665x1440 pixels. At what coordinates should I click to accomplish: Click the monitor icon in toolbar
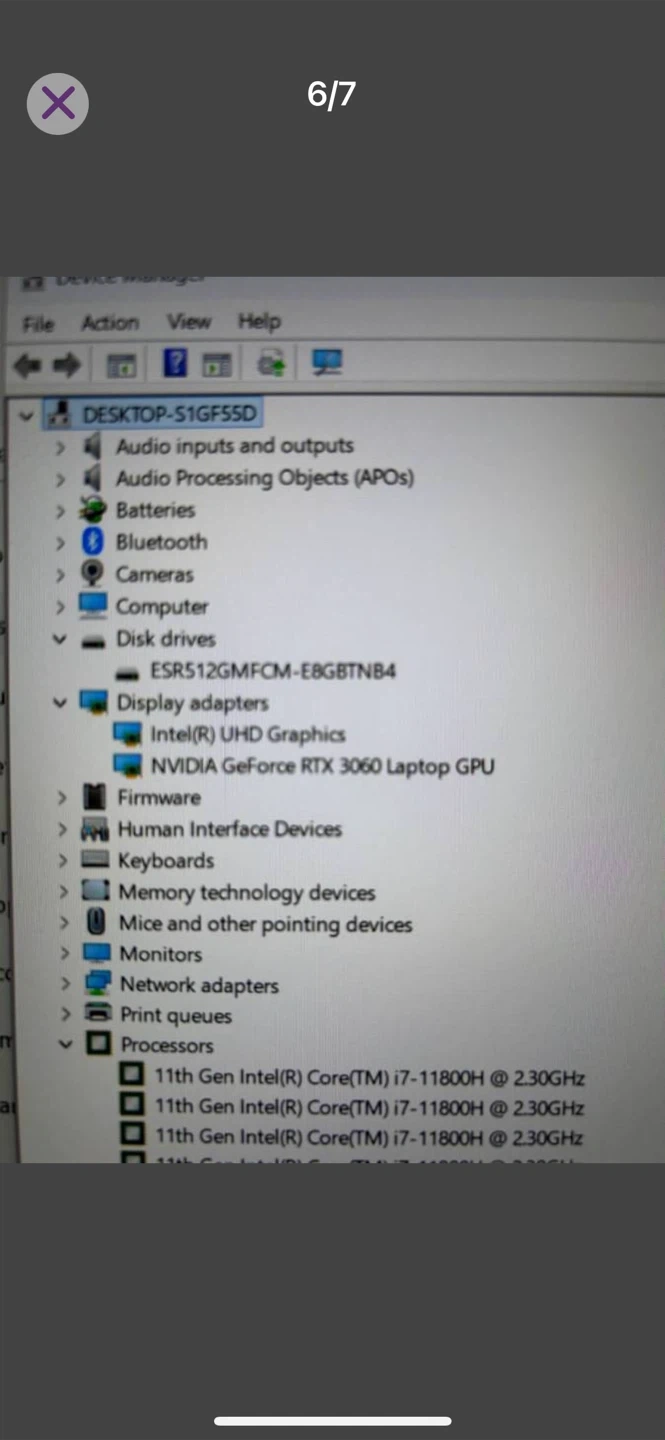[326, 362]
